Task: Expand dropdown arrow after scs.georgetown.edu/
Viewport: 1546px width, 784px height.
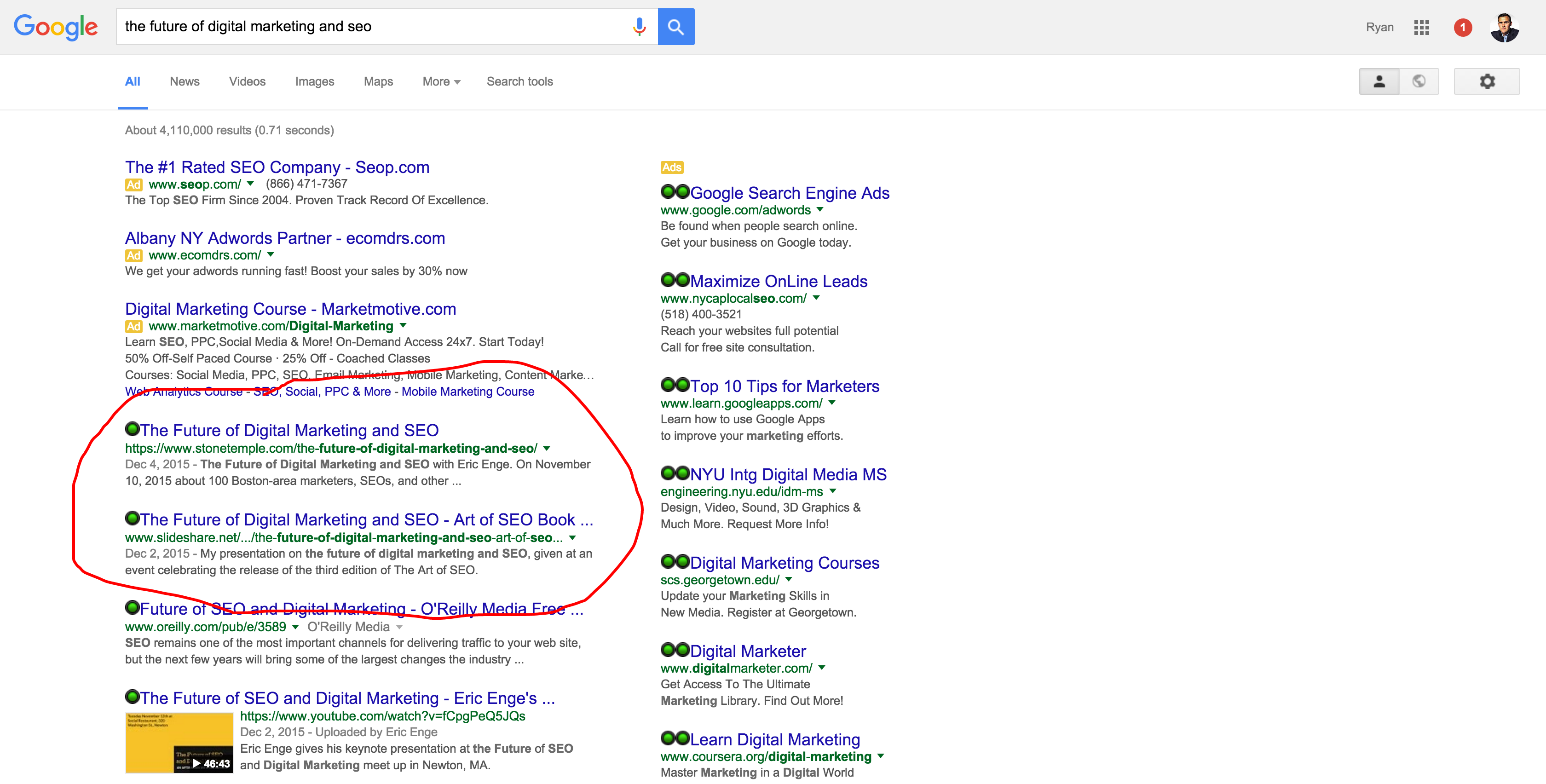Action: (x=789, y=579)
